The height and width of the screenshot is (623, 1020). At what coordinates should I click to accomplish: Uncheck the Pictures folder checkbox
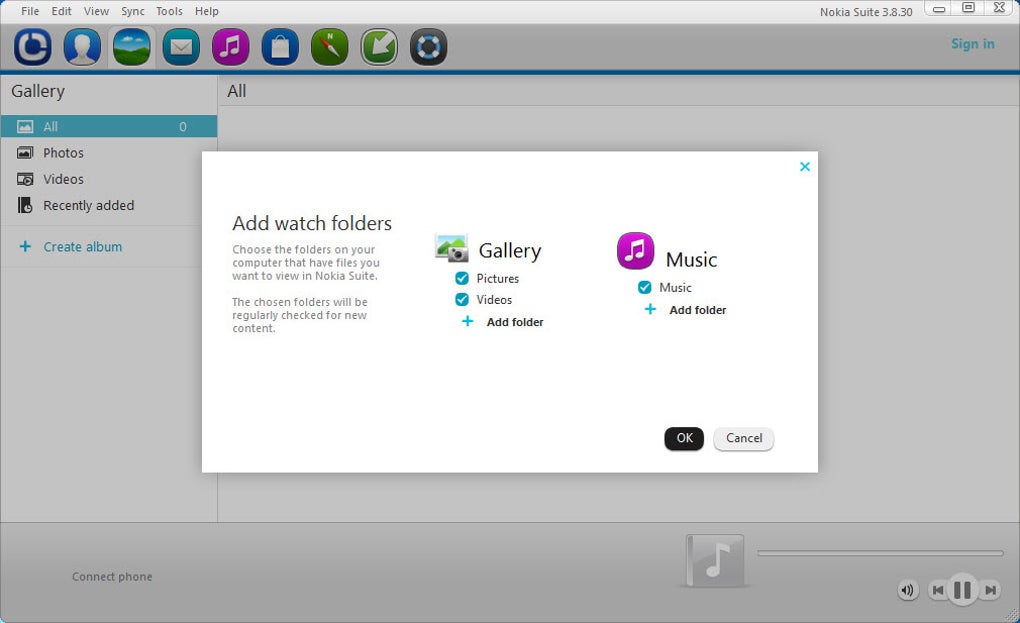[462, 278]
